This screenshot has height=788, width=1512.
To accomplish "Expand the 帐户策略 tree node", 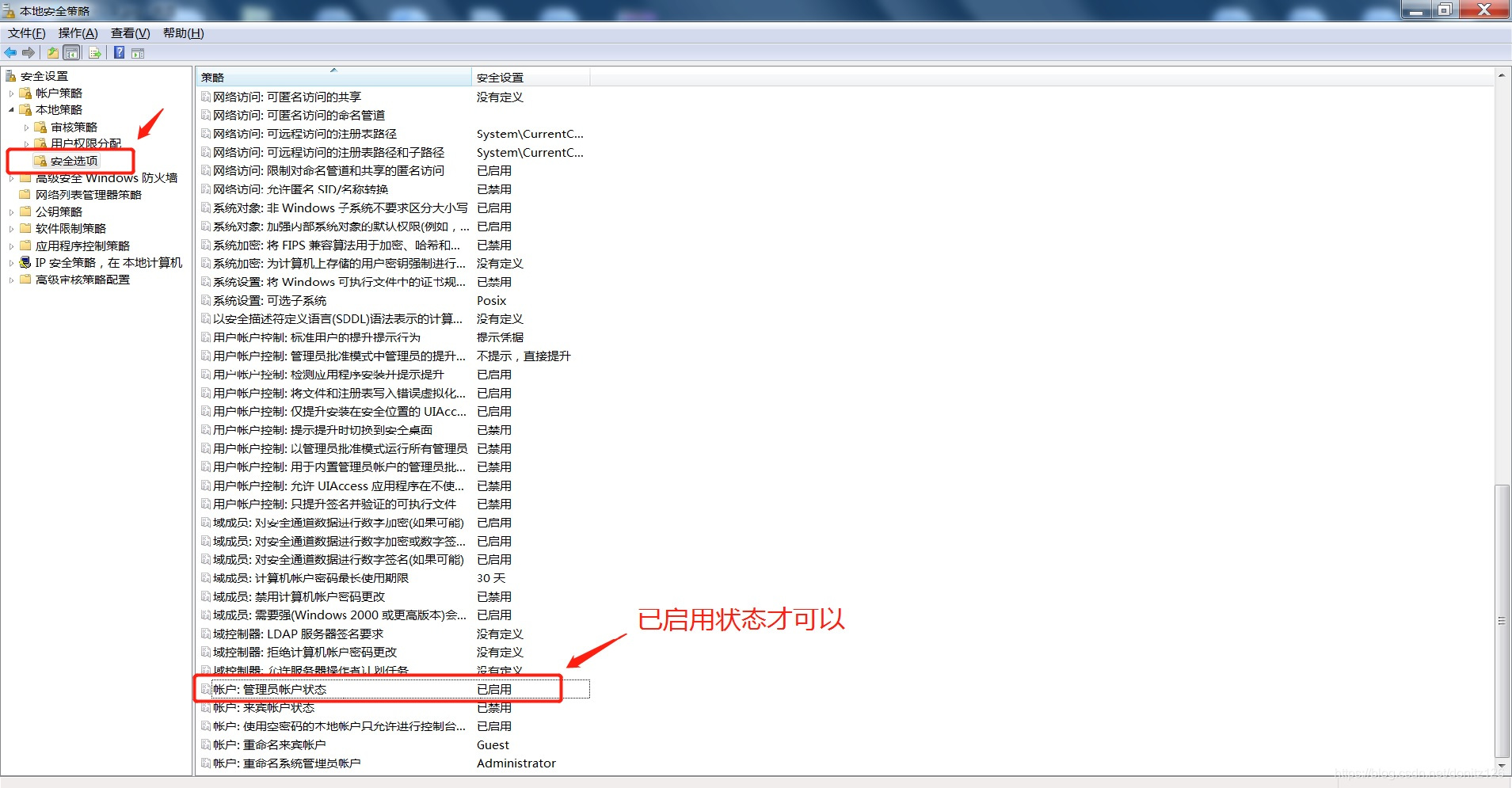I will click(x=12, y=93).
